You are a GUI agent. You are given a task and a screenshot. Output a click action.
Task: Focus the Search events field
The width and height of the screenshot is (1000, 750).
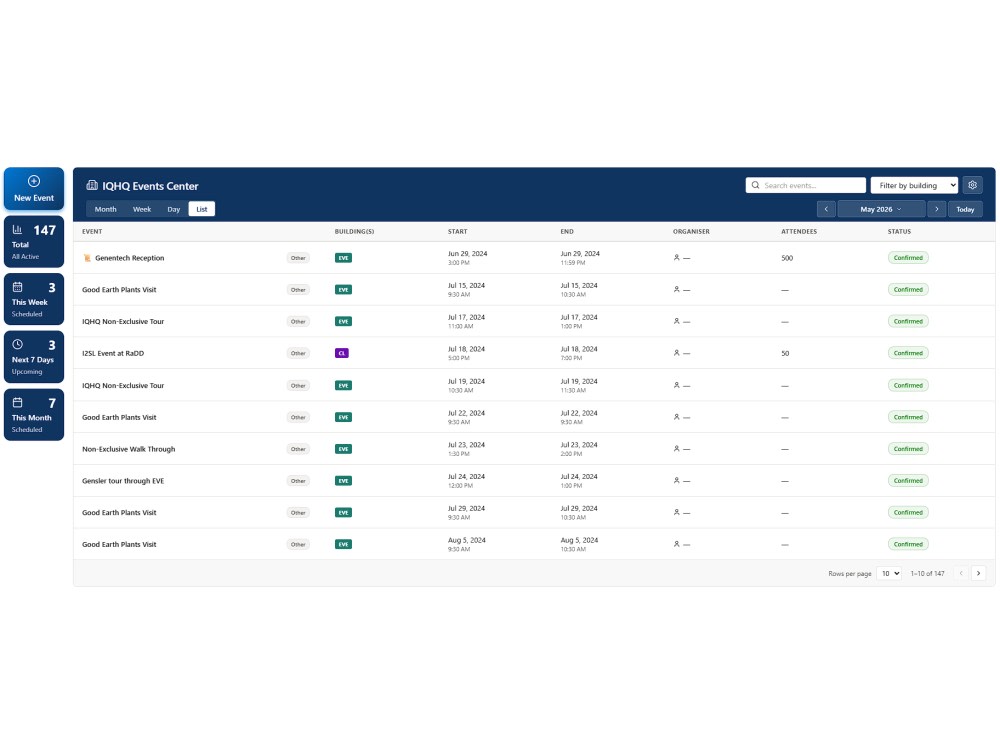[805, 185]
